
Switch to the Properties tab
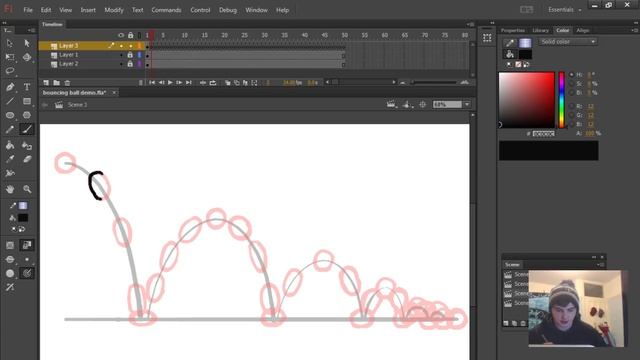click(513, 30)
